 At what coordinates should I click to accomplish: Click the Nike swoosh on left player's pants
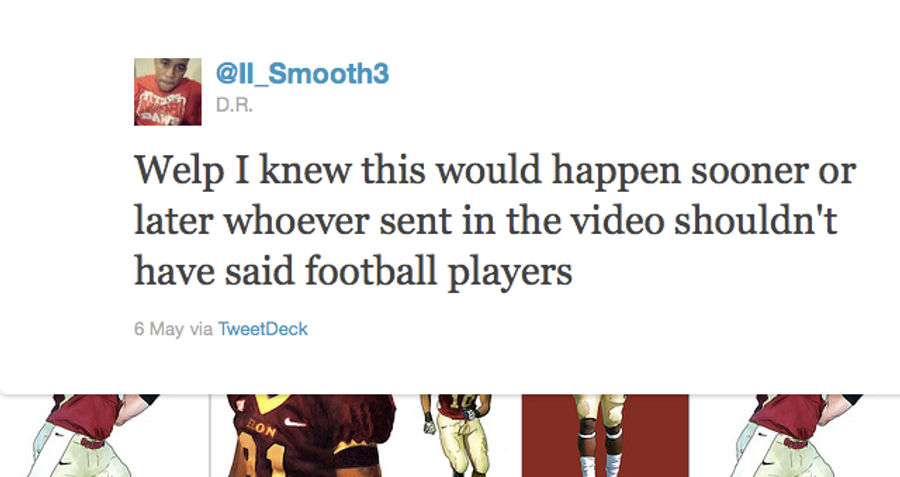click(x=64, y=462)
